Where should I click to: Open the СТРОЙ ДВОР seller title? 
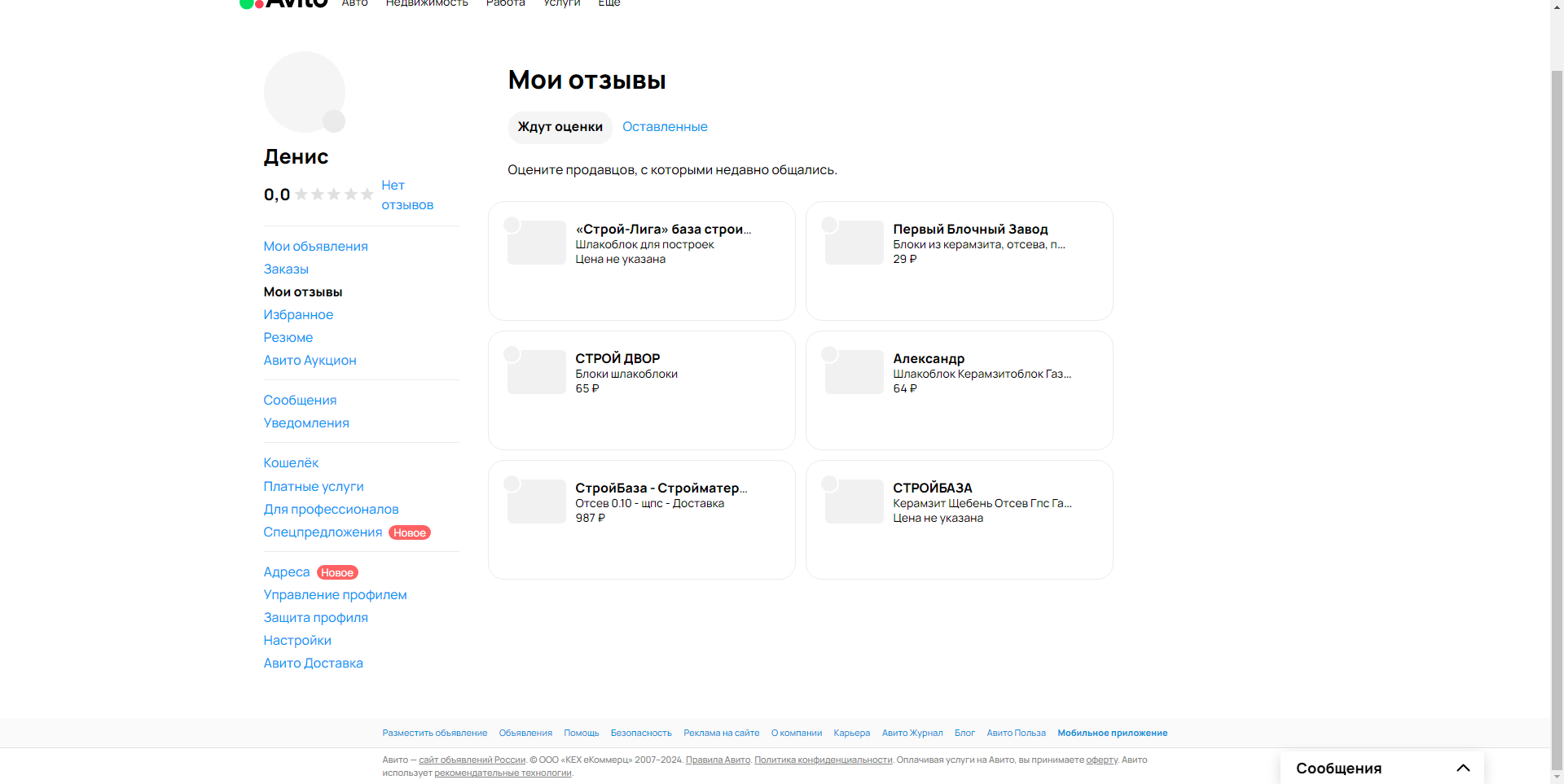click(617, 359)
